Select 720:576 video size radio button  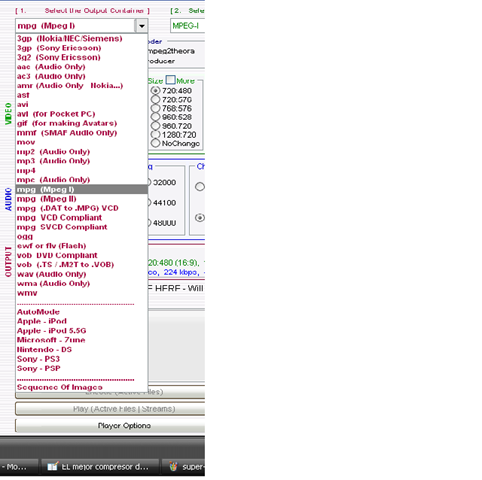tap(155, 100)
